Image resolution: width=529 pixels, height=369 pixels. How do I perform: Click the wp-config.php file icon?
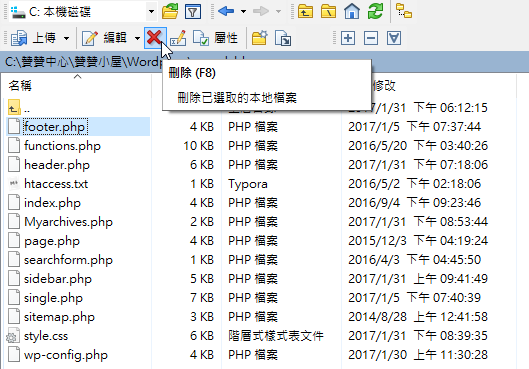pyautogui.click(x=13, y=355)
